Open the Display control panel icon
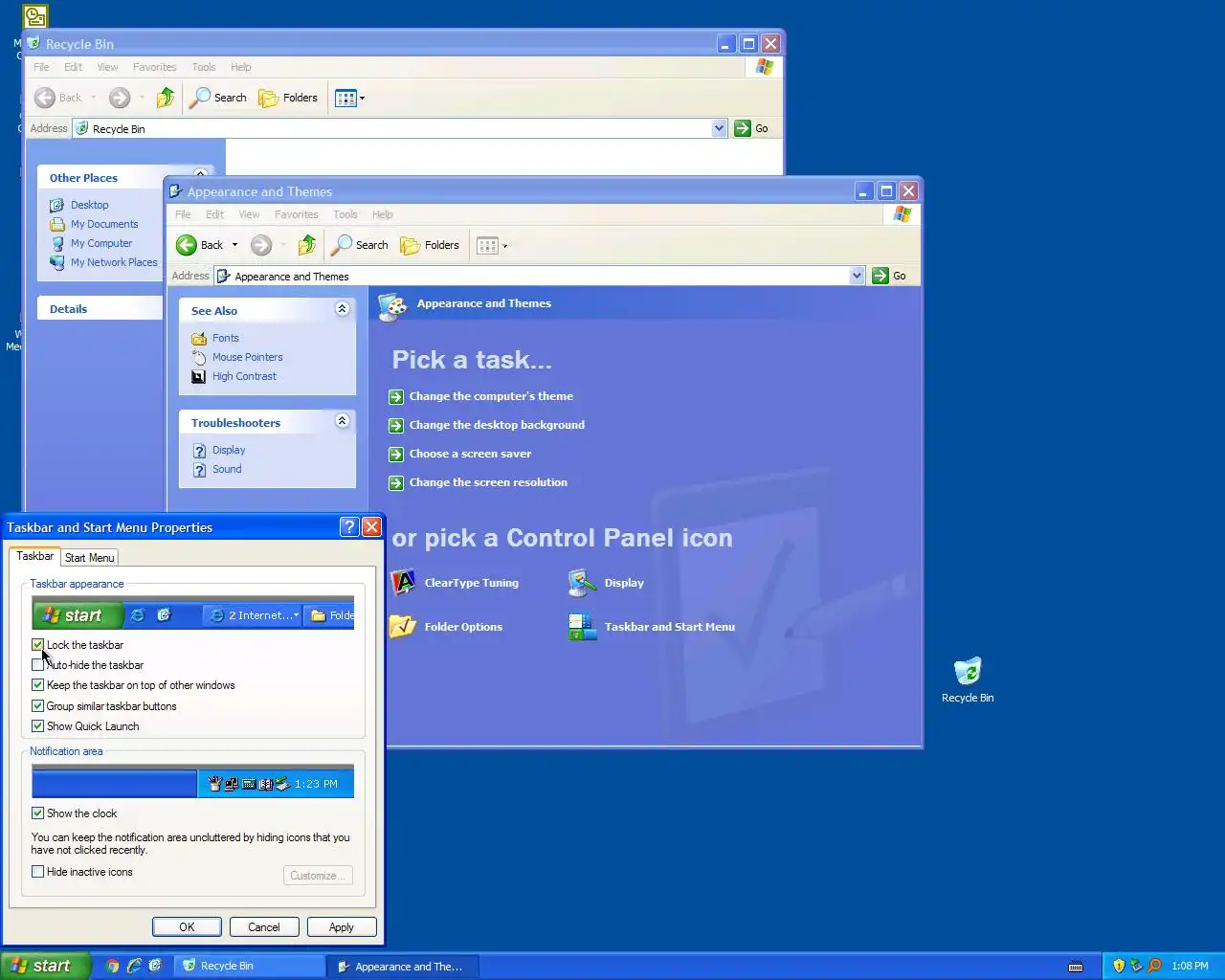Image resolution: width=1225 pixels, height=980 pixels. pyautogui.click(x=607, y=583)
